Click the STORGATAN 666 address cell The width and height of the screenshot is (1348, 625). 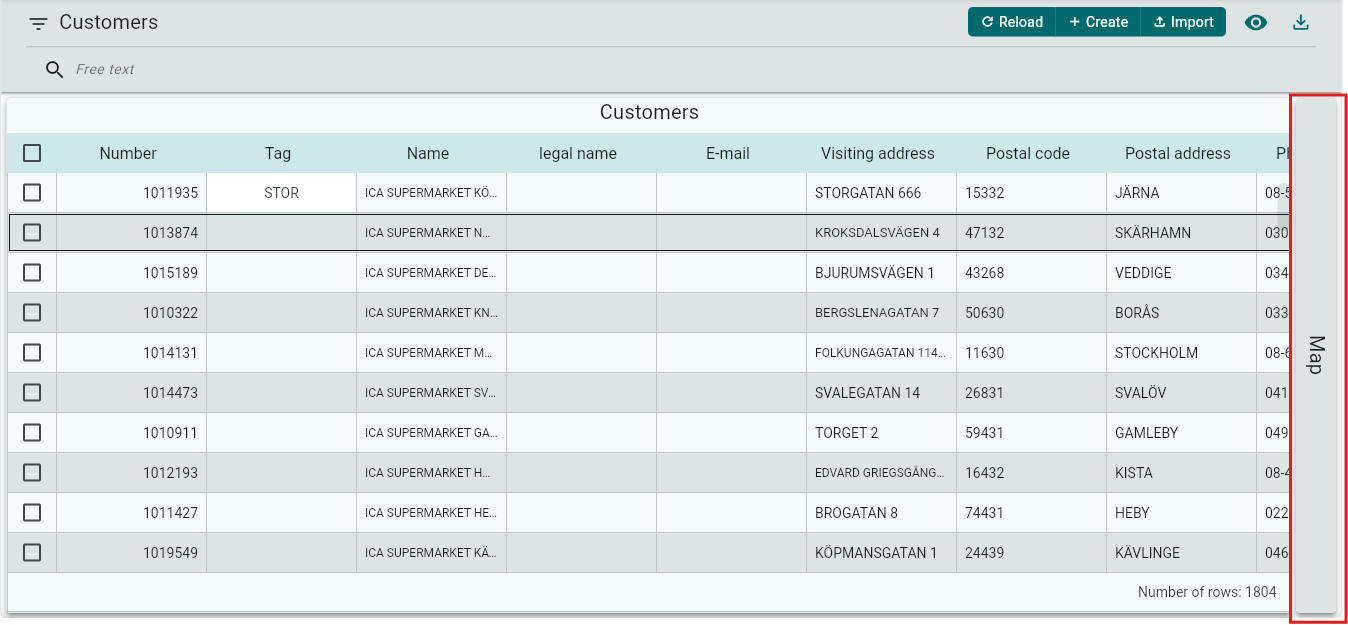pos(881,192)
